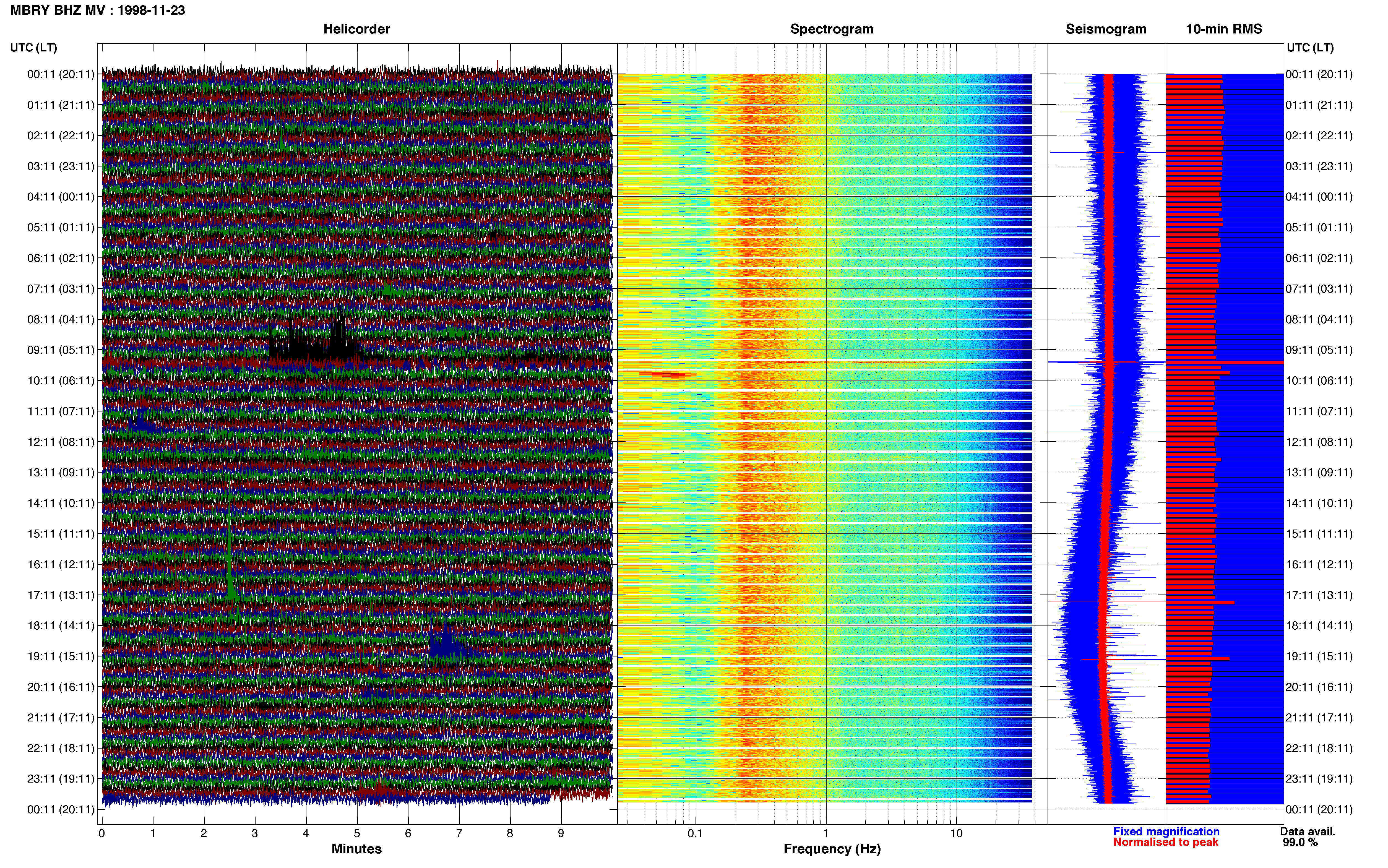Click left time label 15:11 (11:11)
Screen dimensions: 1388x868
point(61,534)
